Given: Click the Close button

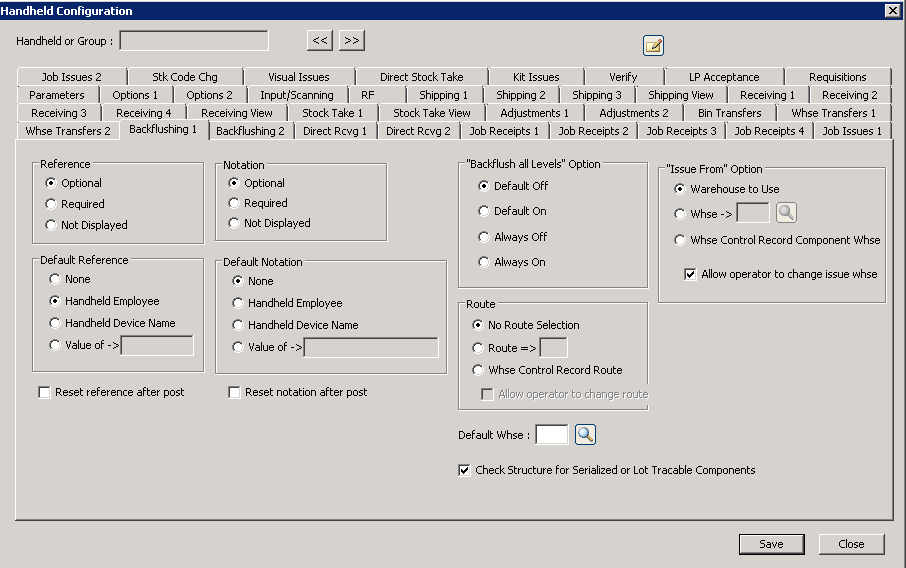Looking at the screenshot, I should [x=851, y=544].
